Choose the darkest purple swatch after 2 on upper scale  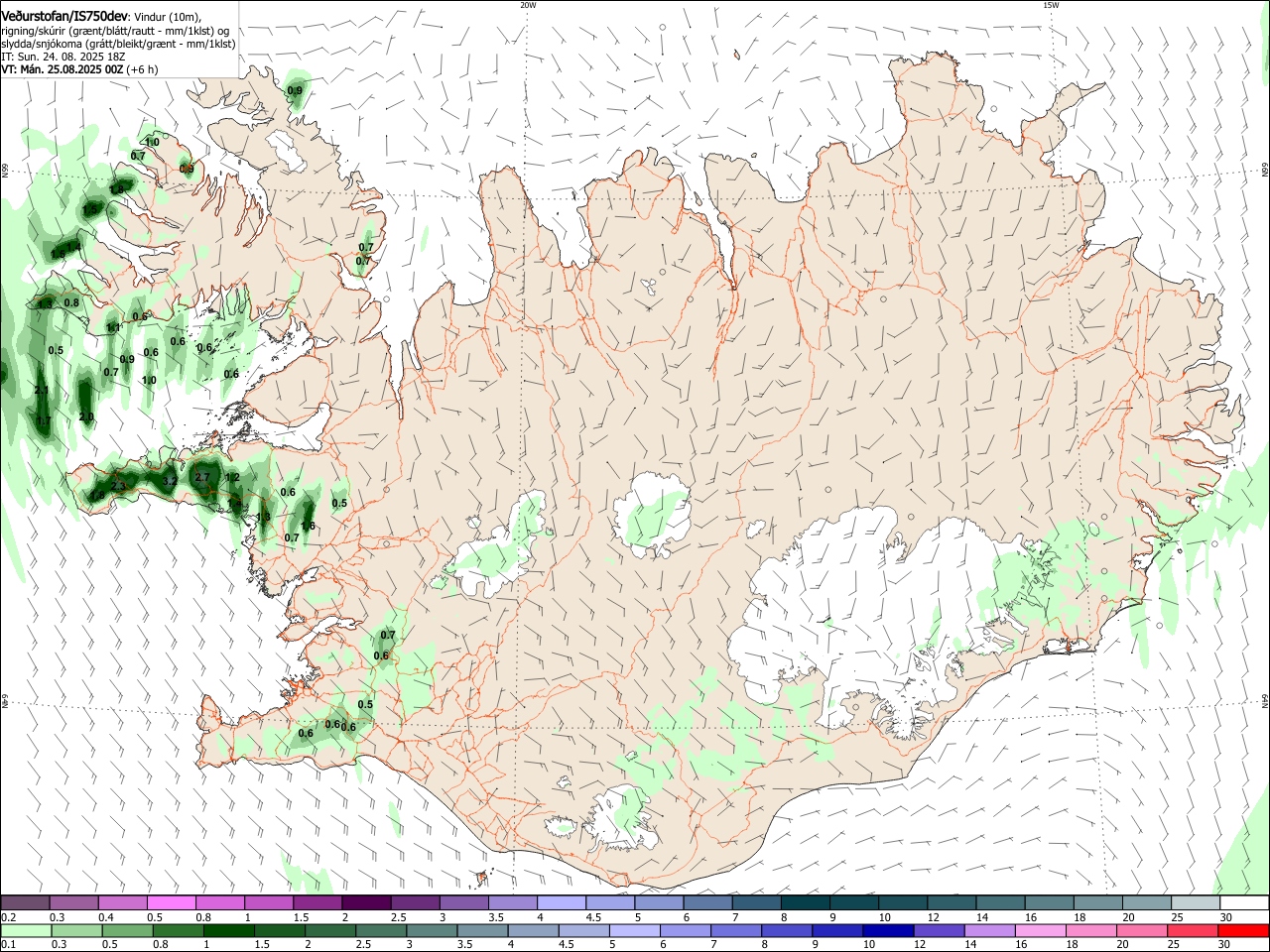(366, 902)
